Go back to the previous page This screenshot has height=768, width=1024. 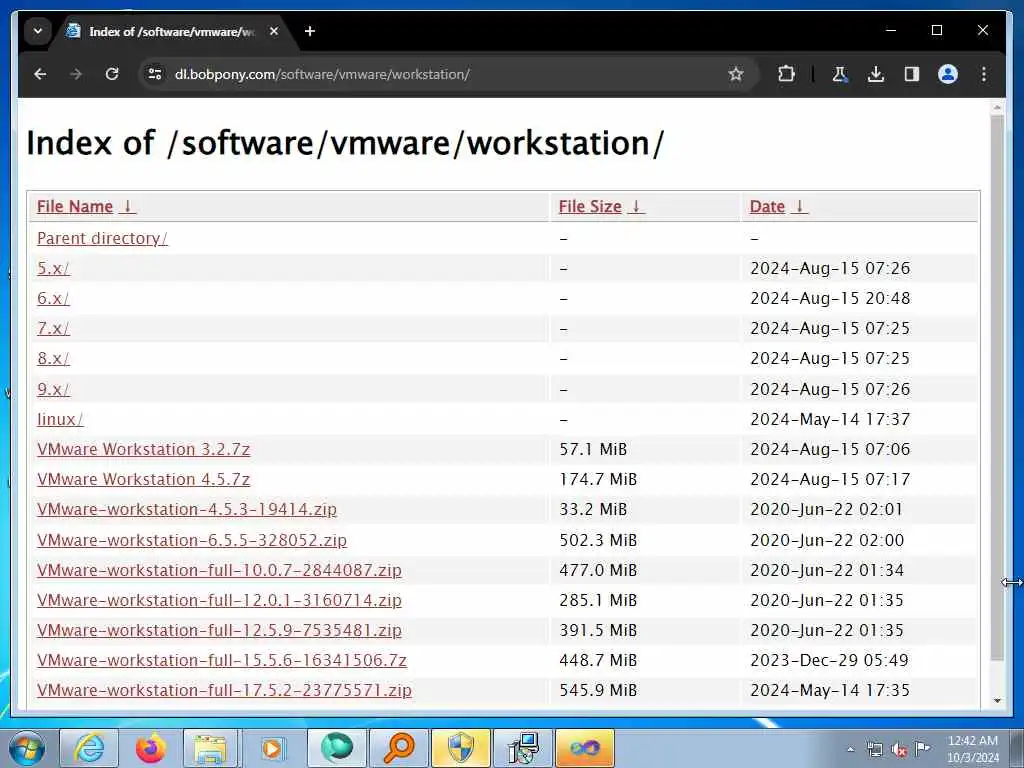tap(40, 74)
